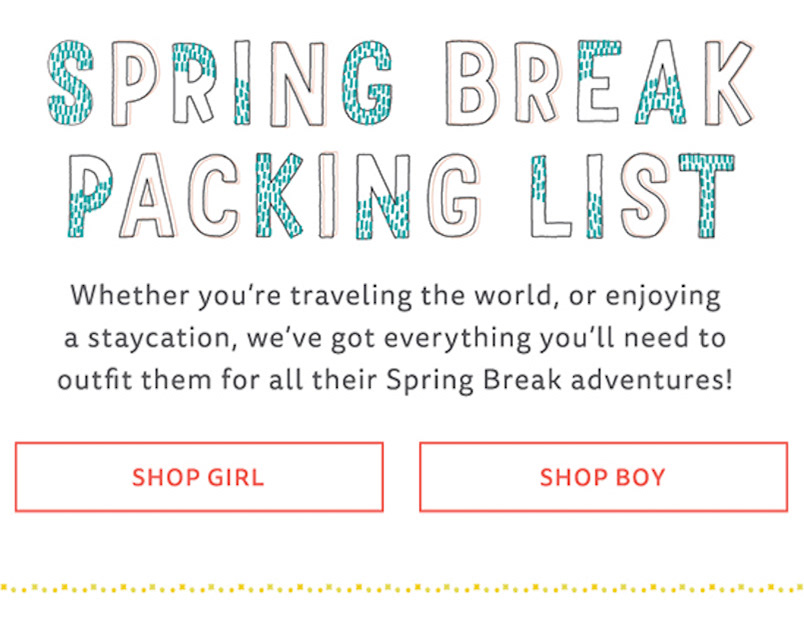Select the word PACKING in the headline
Viewport: 804px width, 630px height.
(273, 196)
